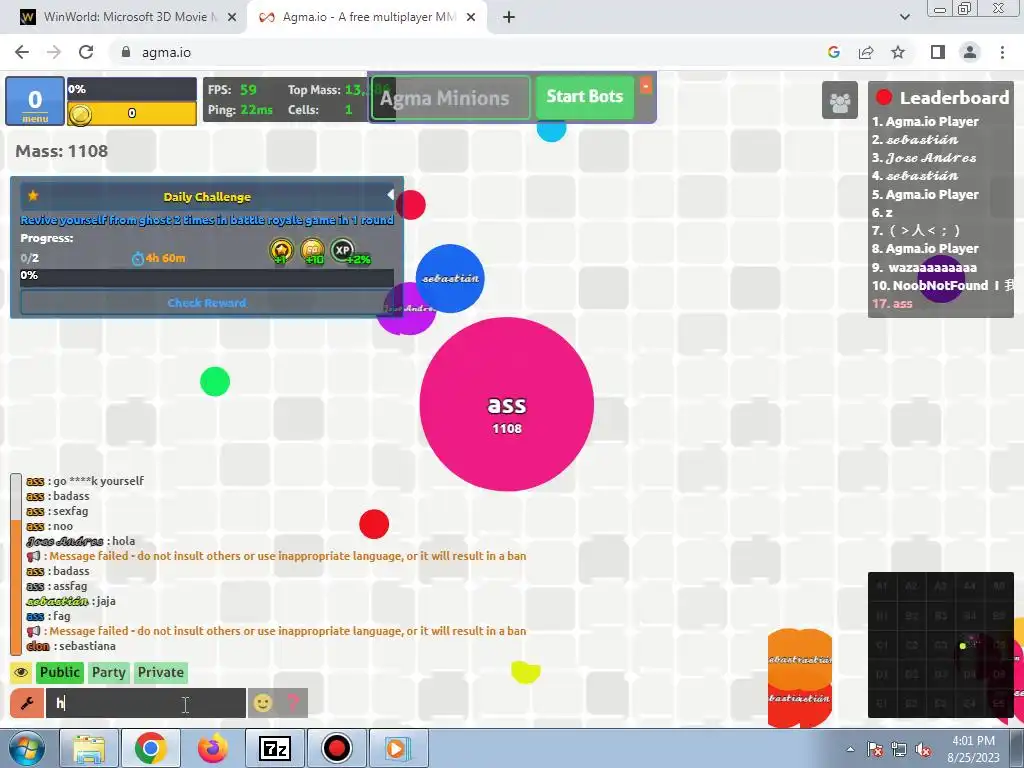Launch Firefox from taskbar
The width and height of the screenshot is (1024, 768).
212,748
